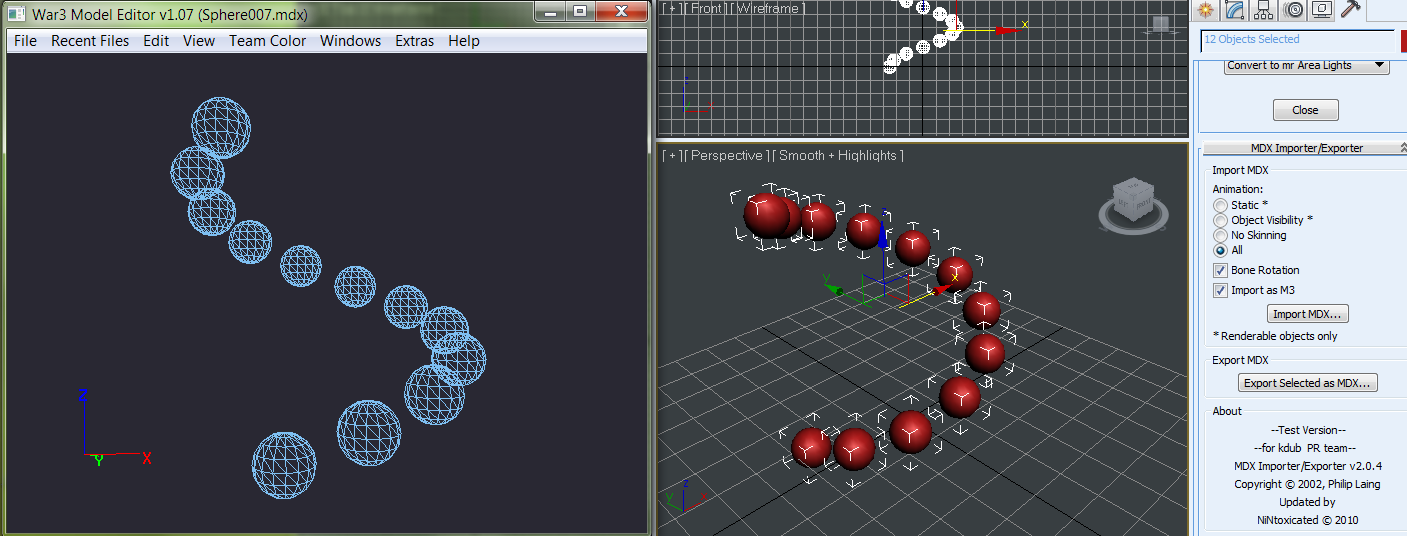Open the Display command panel tab
This screenshot has height=536, width=1407.
pyautogui.click(x=1322, y=10)
